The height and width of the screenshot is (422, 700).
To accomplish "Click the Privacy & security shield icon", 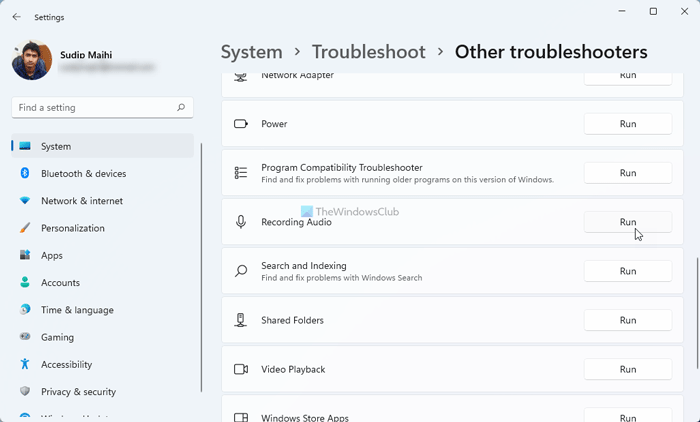I will [x=25, y=392].
